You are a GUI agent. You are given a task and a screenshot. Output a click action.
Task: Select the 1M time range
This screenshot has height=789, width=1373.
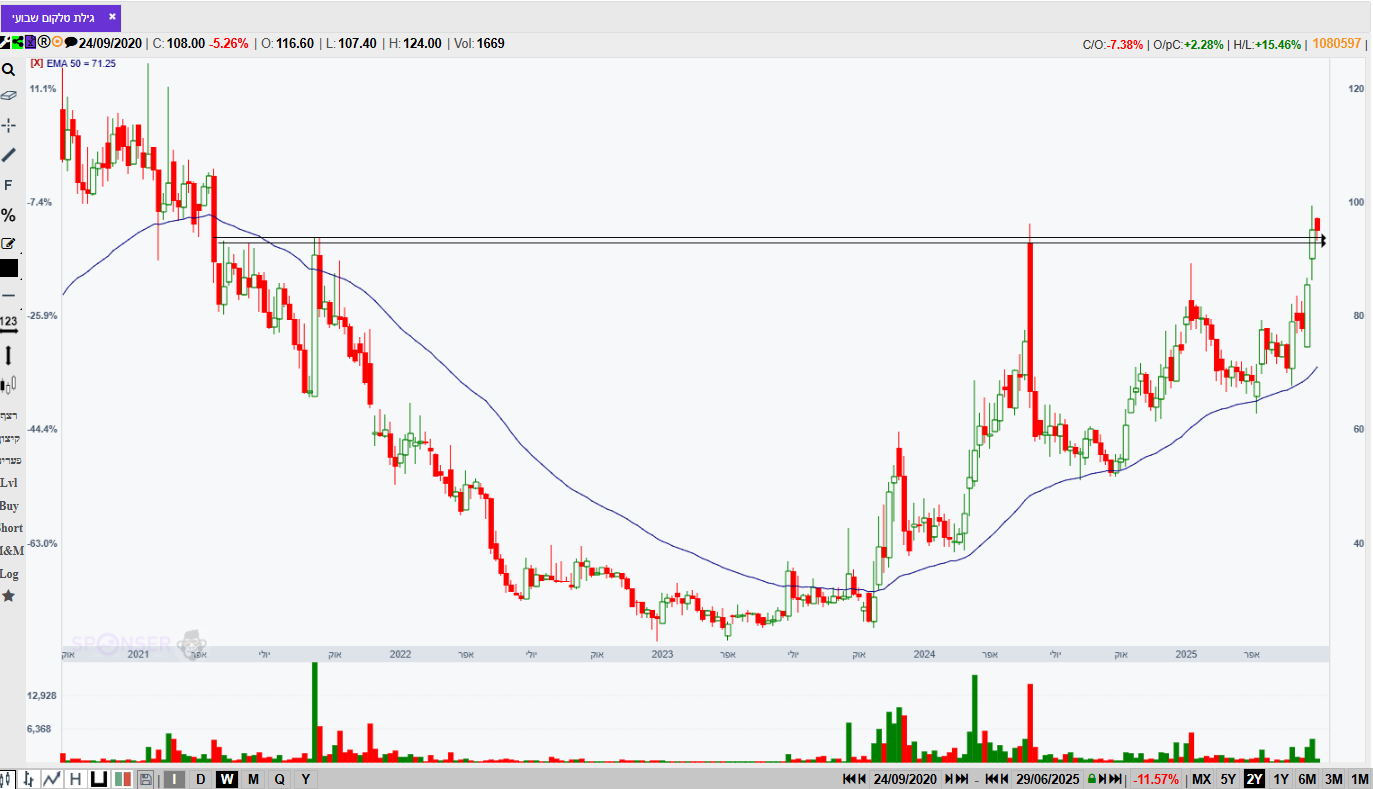click(1359, 779)
